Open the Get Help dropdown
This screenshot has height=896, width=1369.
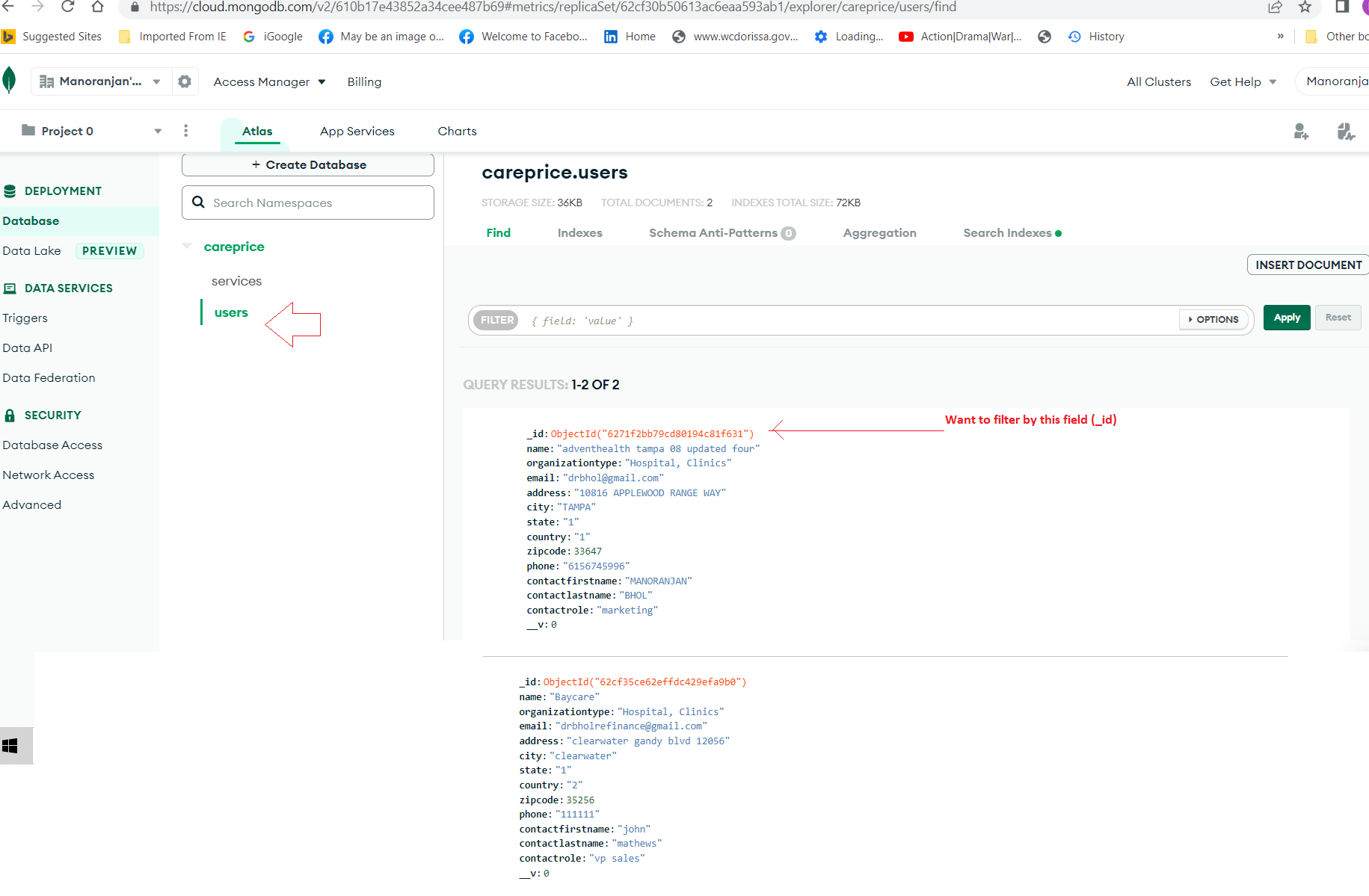coord(1243,81)
